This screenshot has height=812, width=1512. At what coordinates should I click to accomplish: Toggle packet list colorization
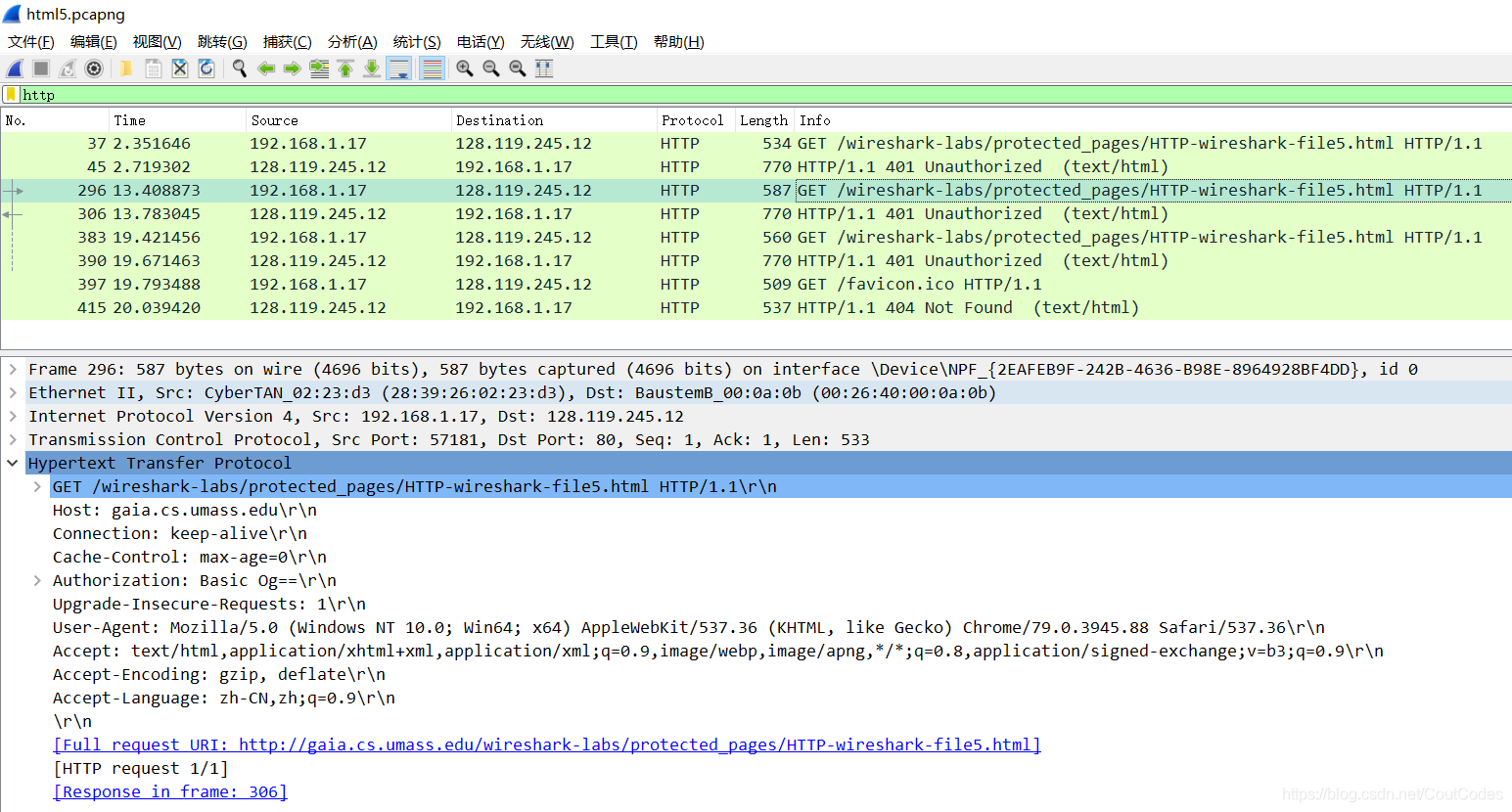click(x=432, y=68)
